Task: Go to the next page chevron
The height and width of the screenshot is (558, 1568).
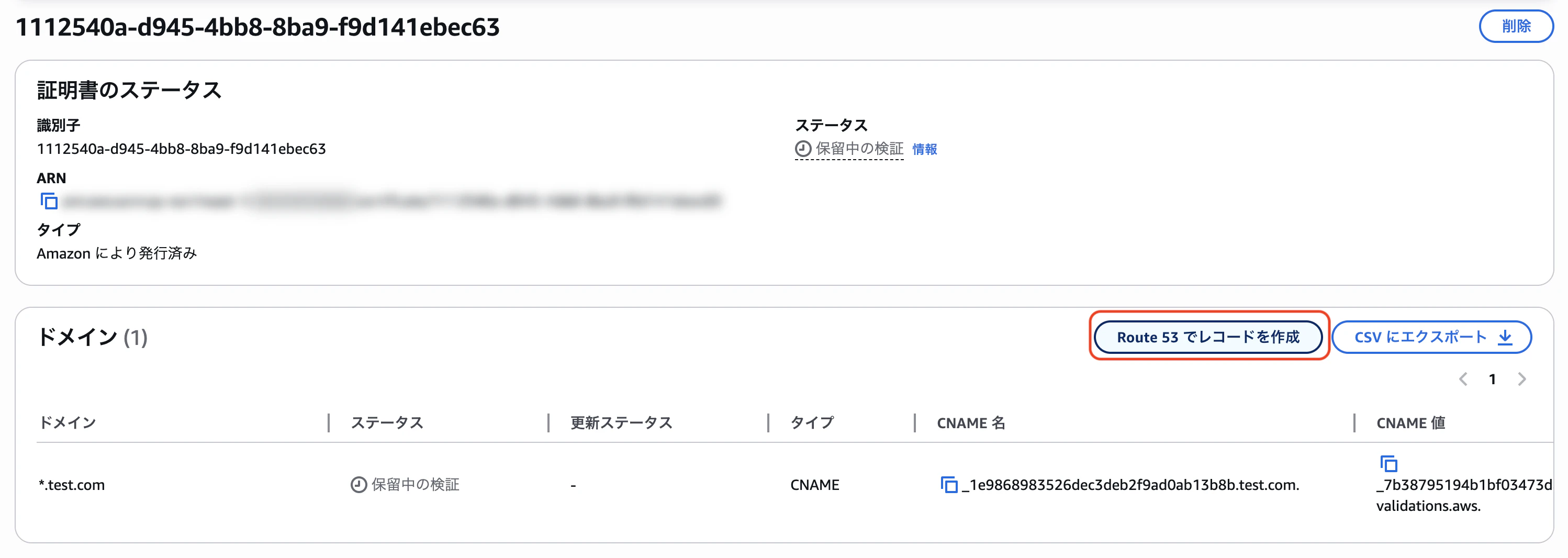Action: [x=1522, y=379]
